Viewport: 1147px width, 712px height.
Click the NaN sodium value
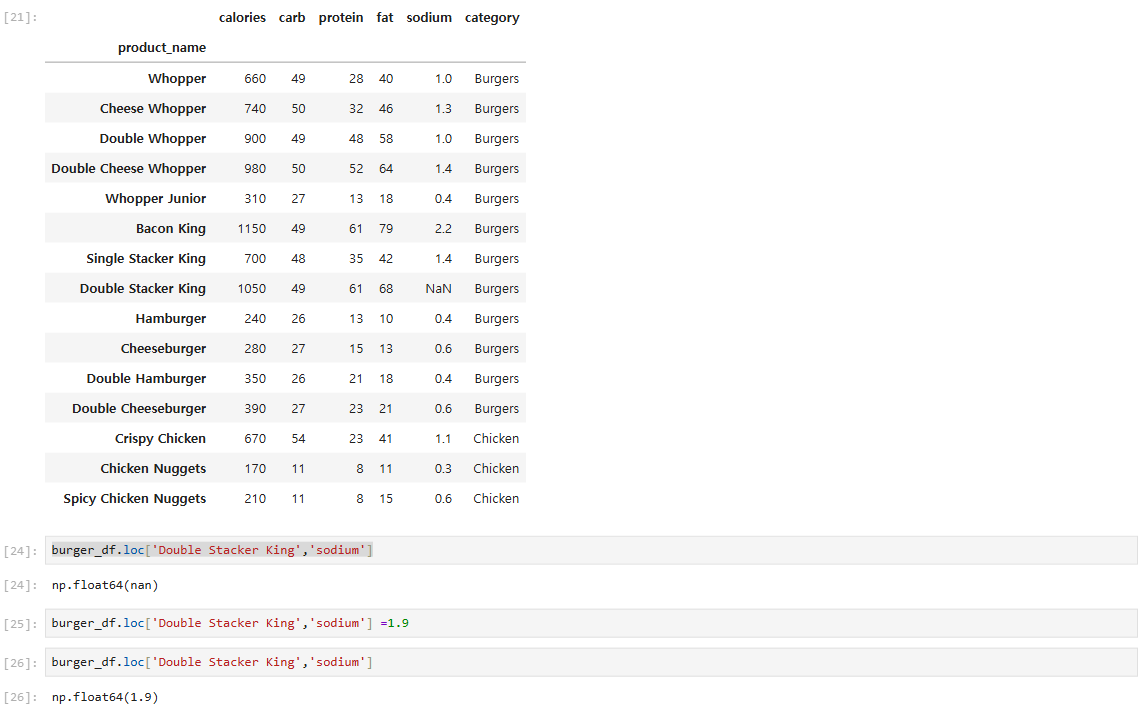(x=438, y=288)
